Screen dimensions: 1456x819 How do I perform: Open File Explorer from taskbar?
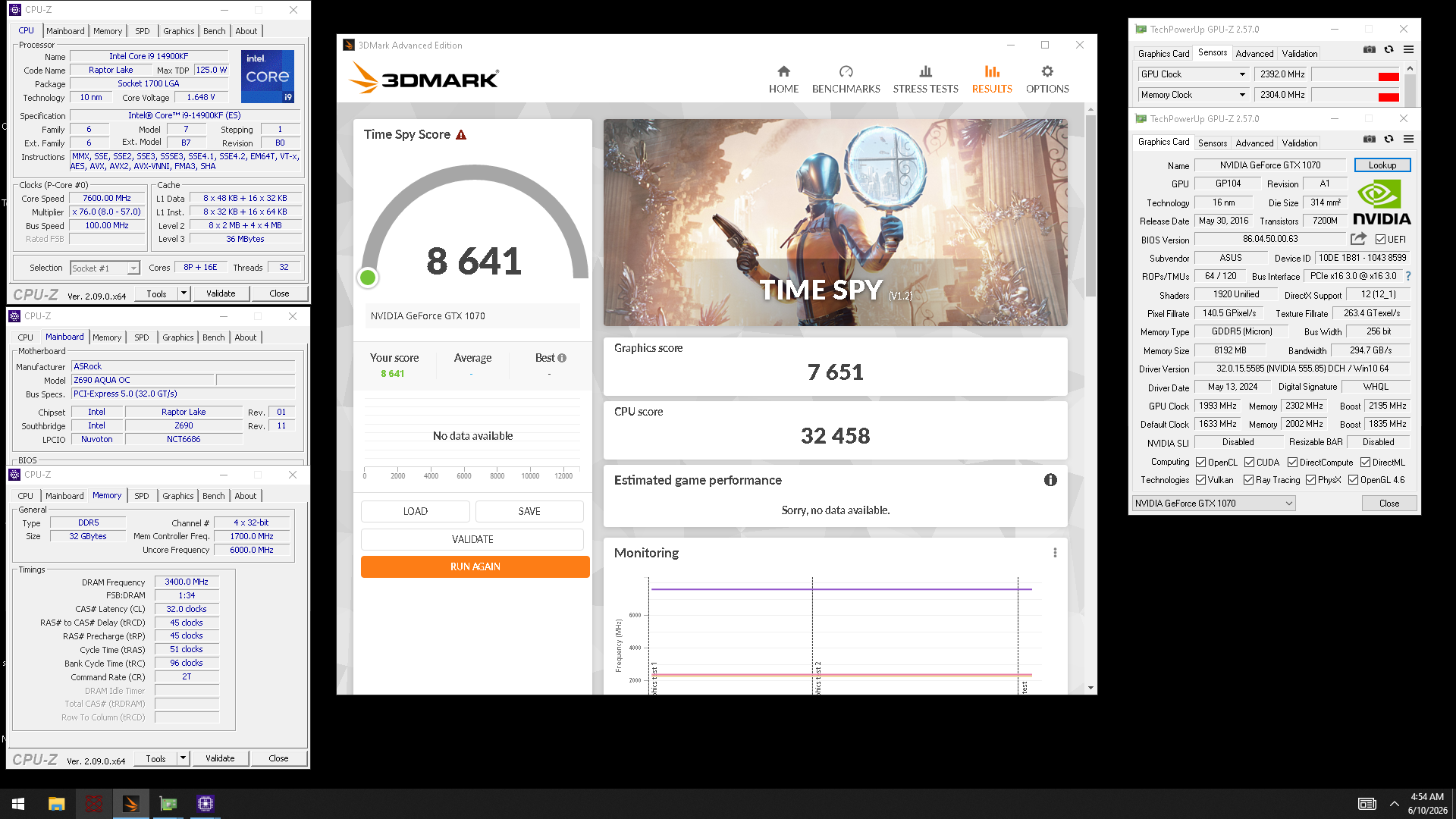point(56,804)
